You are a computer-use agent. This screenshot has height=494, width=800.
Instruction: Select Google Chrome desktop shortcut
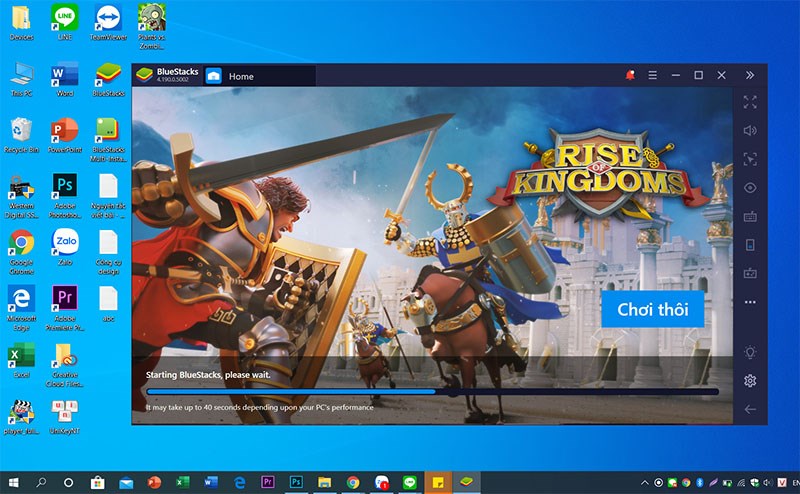click(21, 252)
